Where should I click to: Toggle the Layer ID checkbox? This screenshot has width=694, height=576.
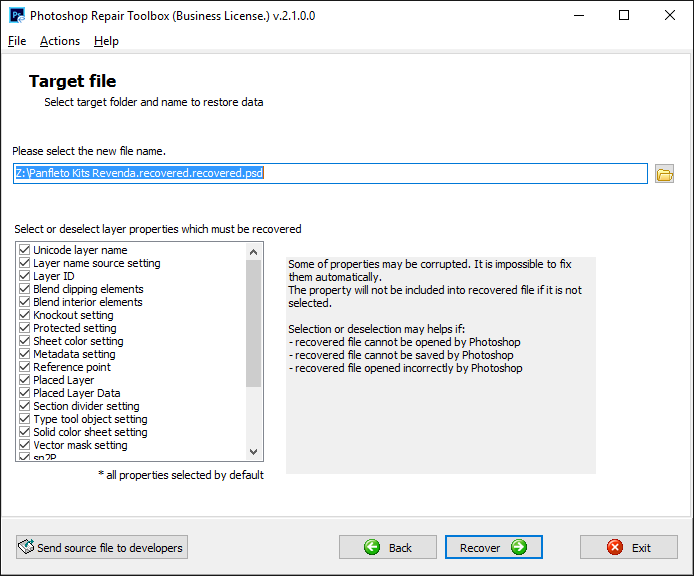[24, 276]
